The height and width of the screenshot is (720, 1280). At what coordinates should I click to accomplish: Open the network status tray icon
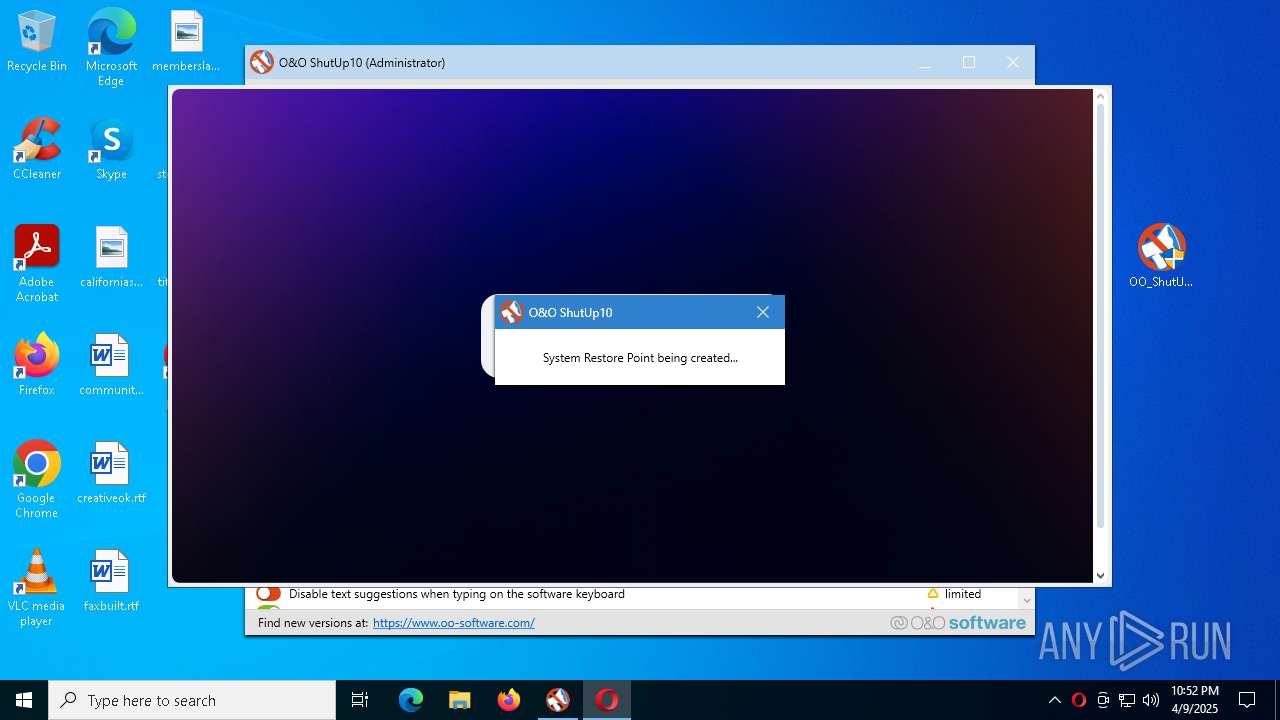pos(1127,700)
